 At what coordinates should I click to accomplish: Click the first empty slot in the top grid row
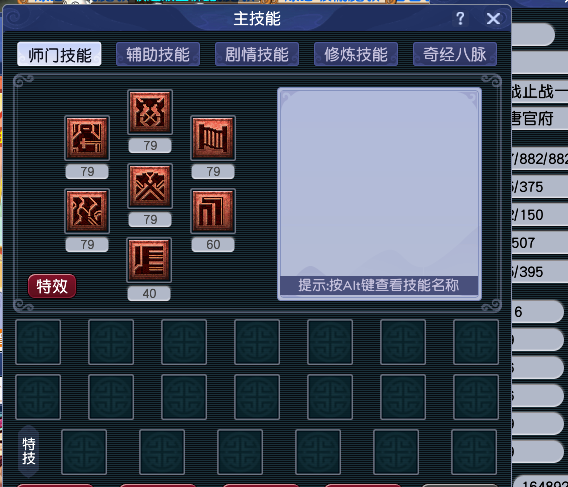(38, 342)
